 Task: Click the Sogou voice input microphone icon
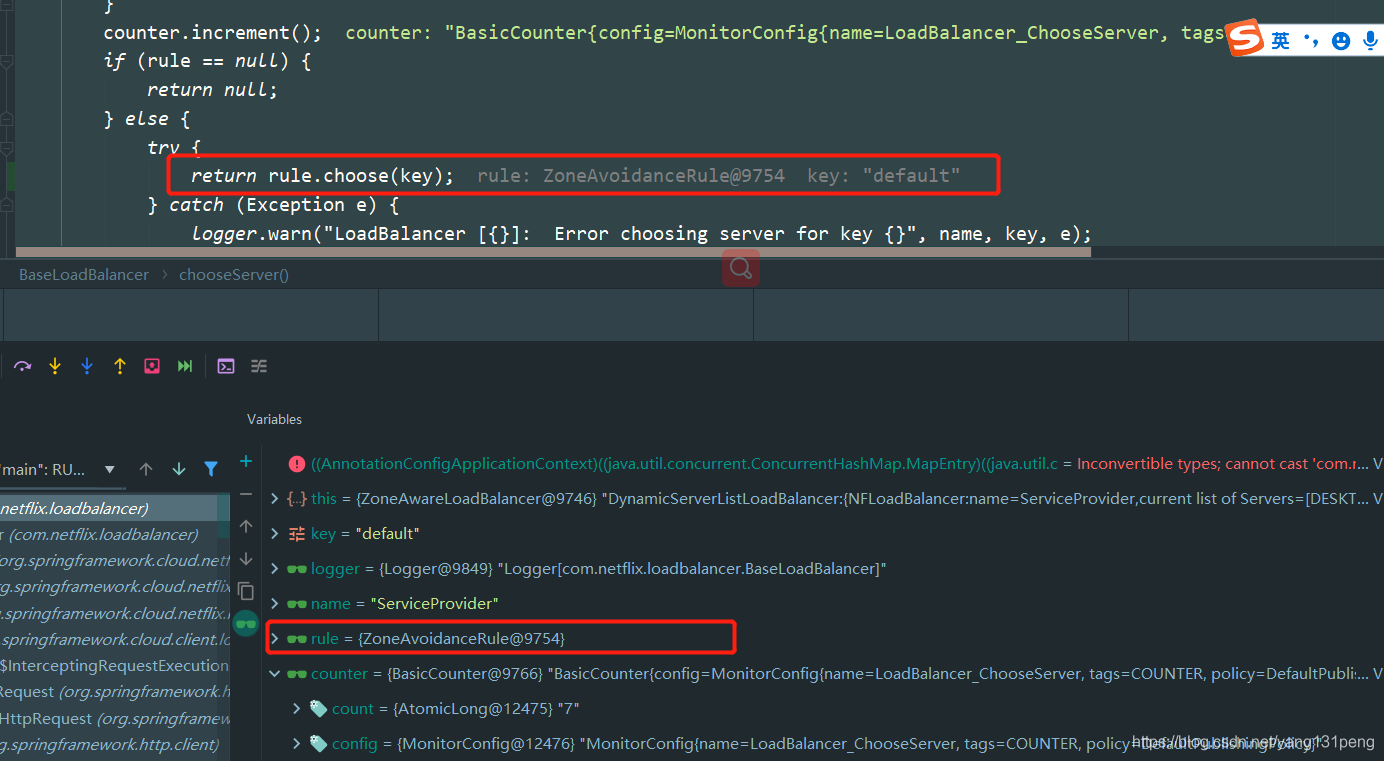click(x=1370, y=40)
